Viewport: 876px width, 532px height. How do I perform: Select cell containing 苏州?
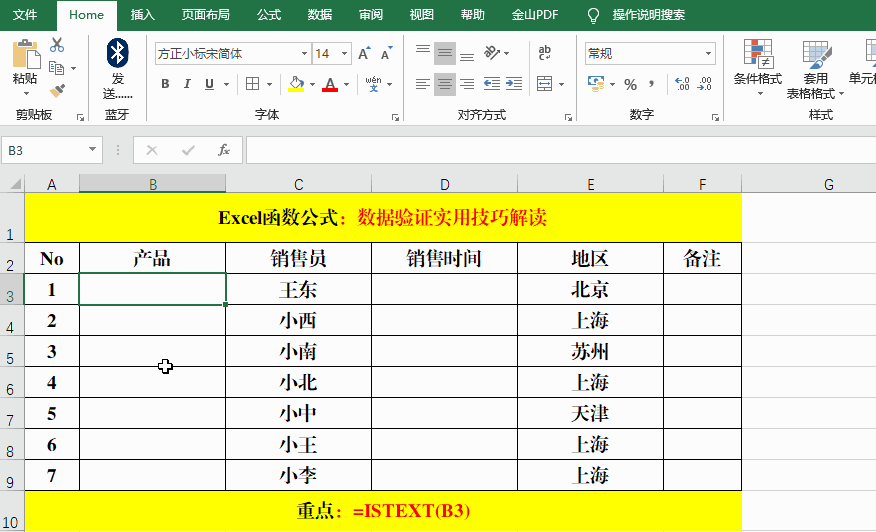pos(590,352)
